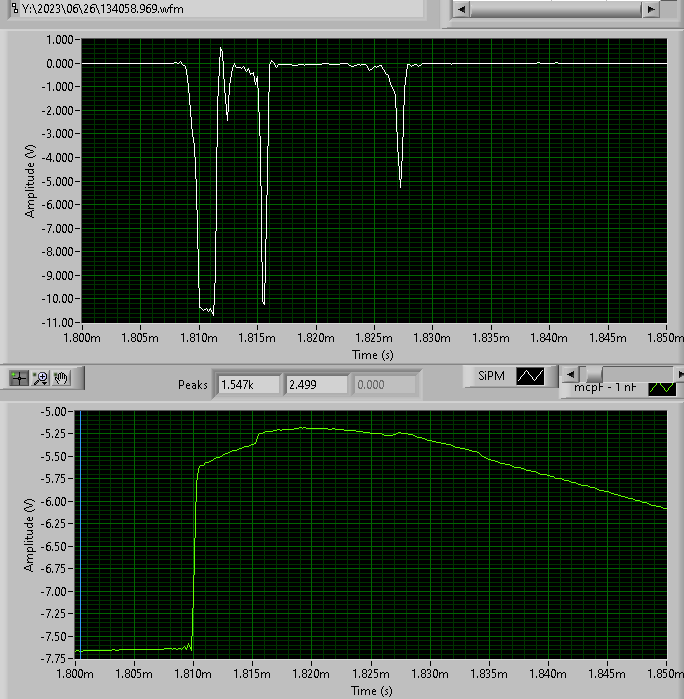Click the SiPM plot legend line sample

click(530, 376)
